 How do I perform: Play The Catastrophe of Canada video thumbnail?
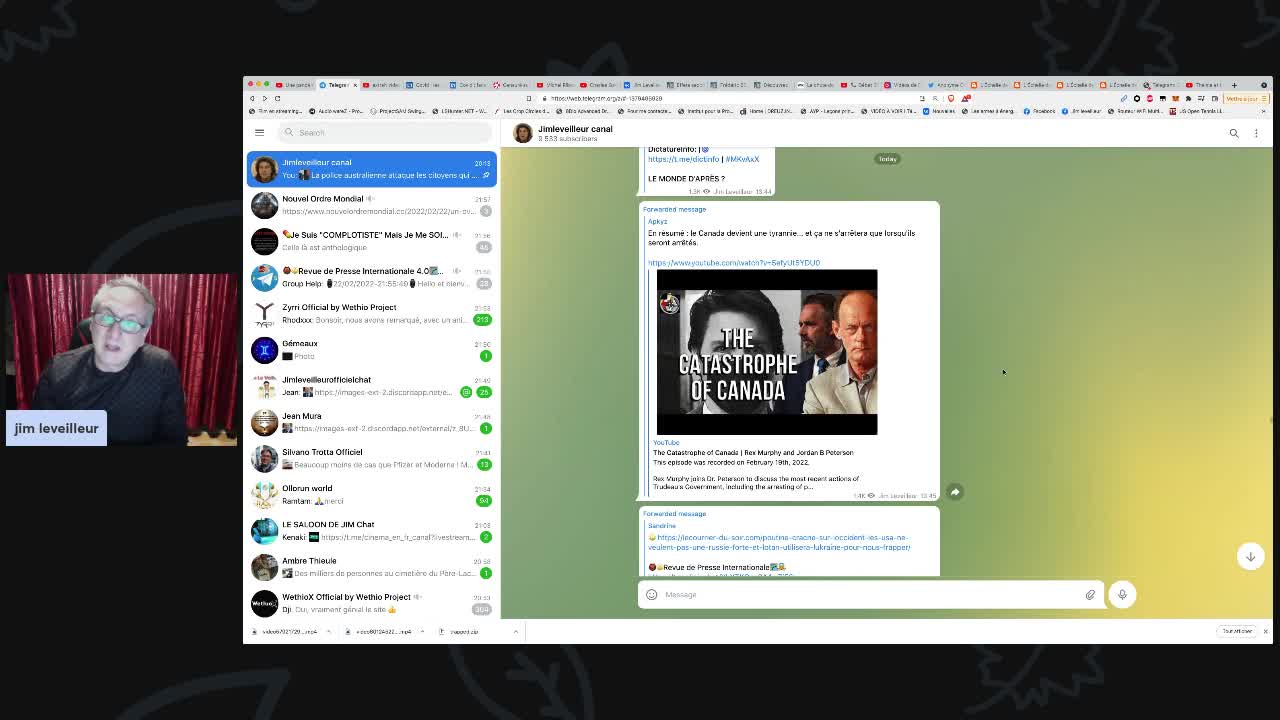click(x=767, y=352)
